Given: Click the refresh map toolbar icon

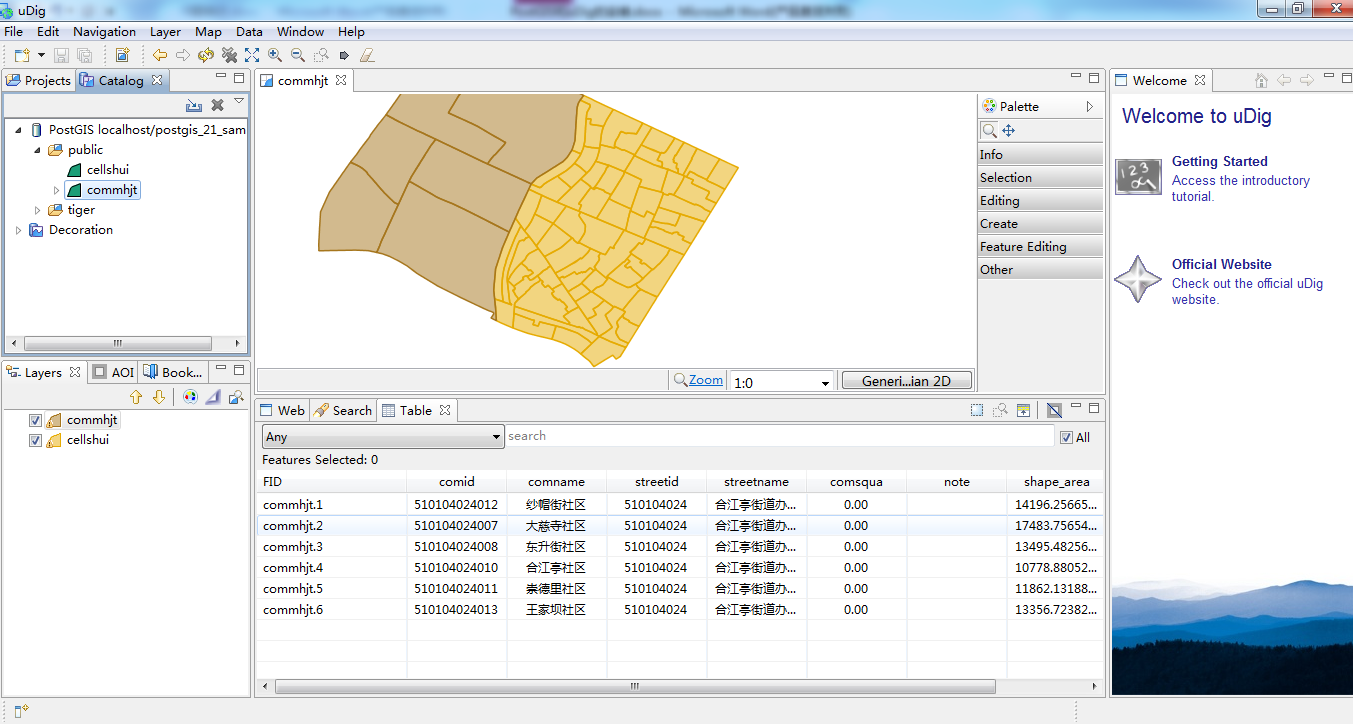Looking at the screenshot, I should 206,56.
